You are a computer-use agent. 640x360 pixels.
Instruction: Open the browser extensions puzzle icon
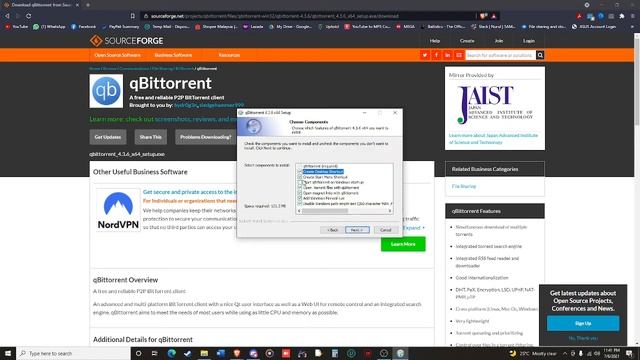[x=622, y=16]
